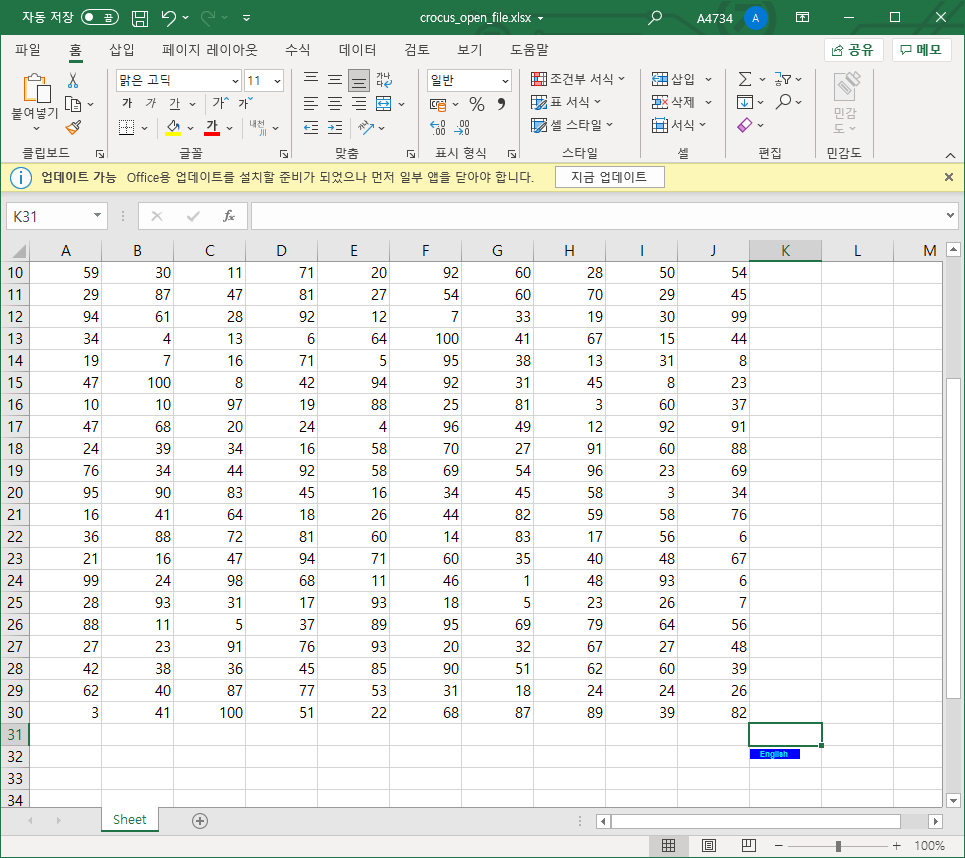Click the decrease indent icon
Screen dimensions: 965x858
(311, 127)
